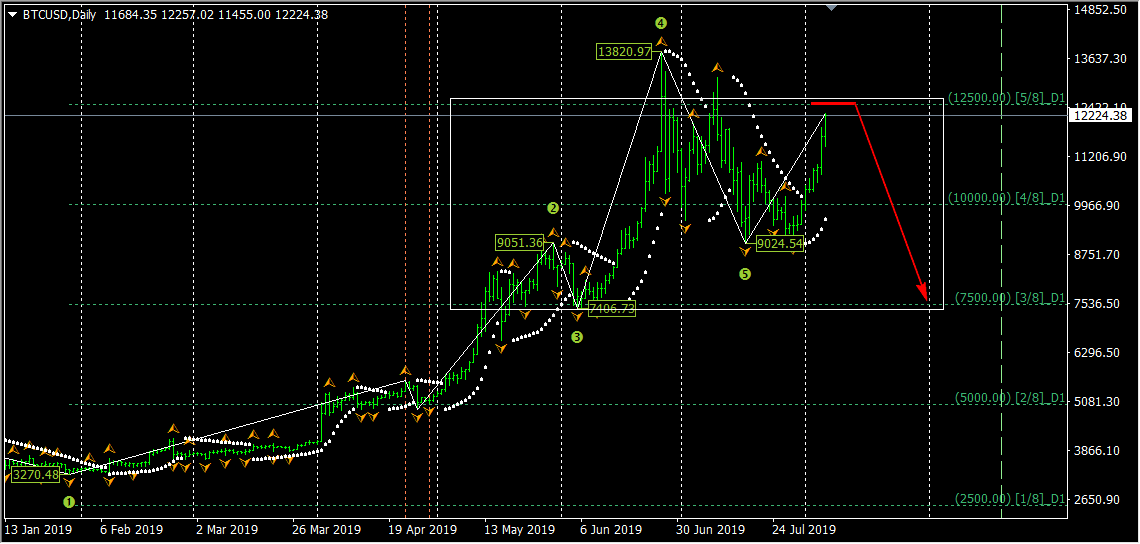Select the 9024.54 price label

779,244
